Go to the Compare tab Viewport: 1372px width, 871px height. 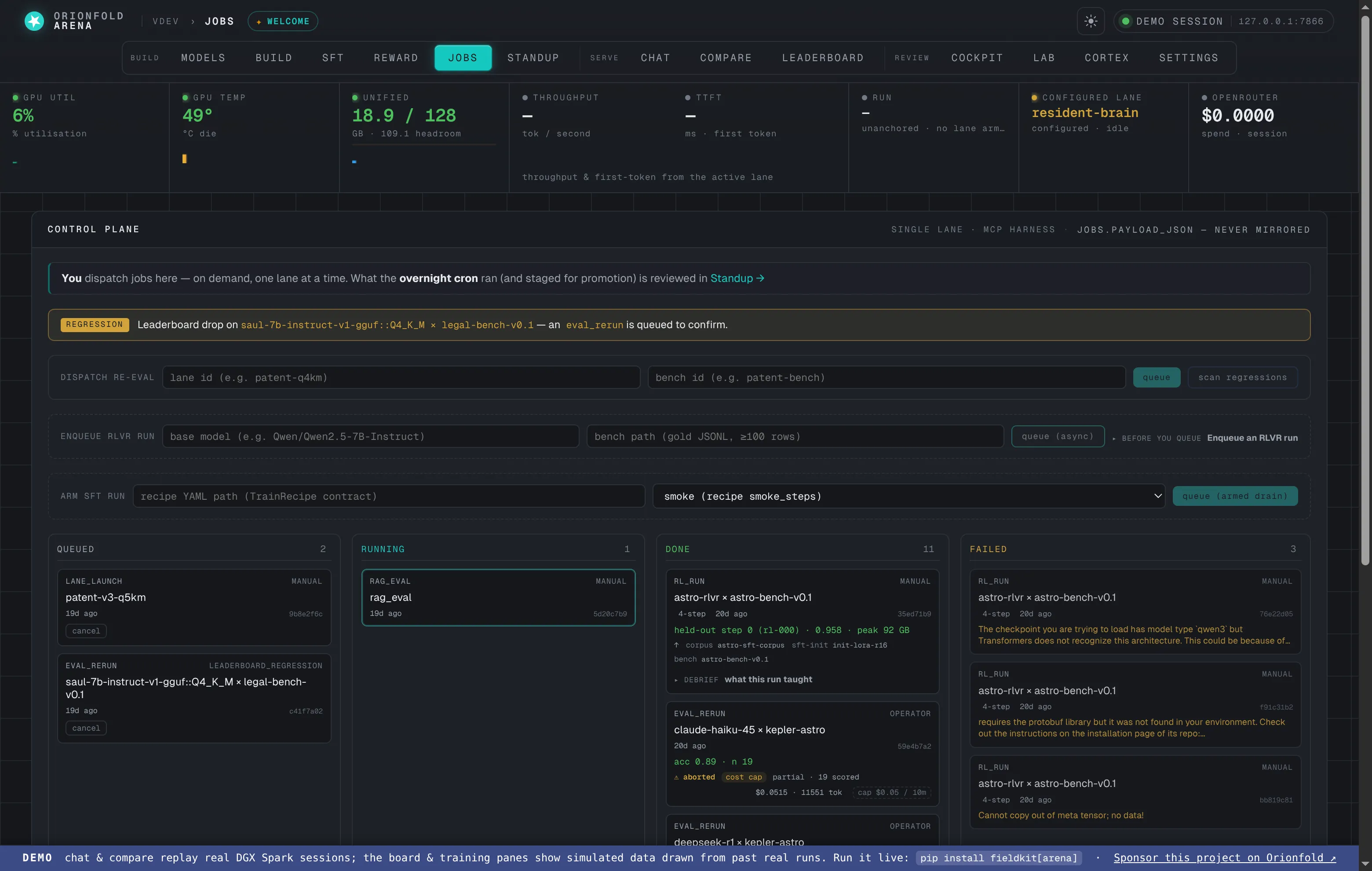726,58
